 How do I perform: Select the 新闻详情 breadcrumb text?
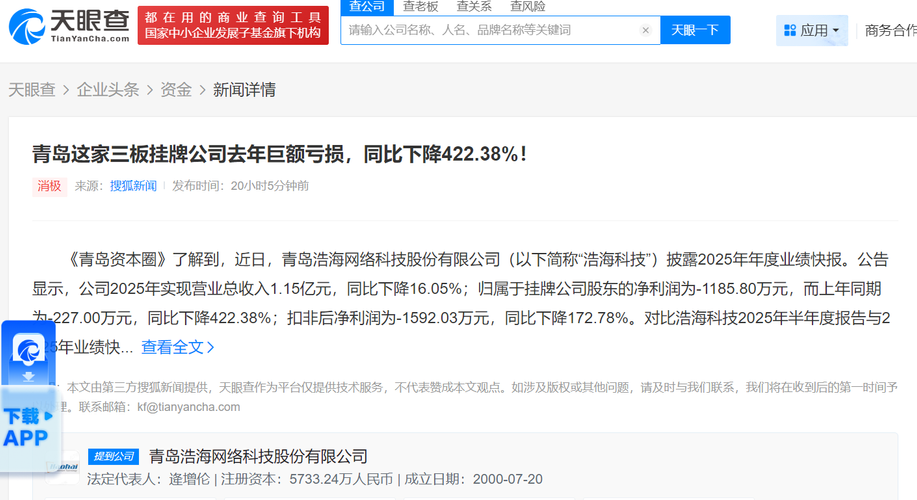(244, 89)
